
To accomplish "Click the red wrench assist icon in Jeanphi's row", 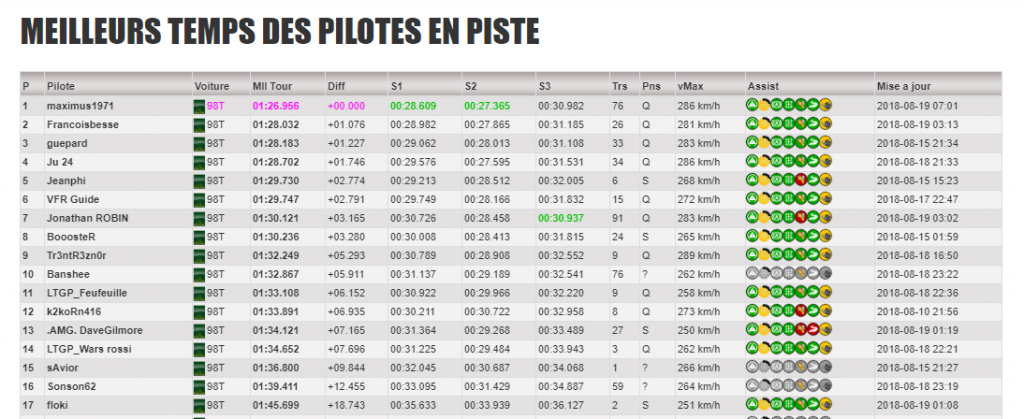I will point(801,180).
